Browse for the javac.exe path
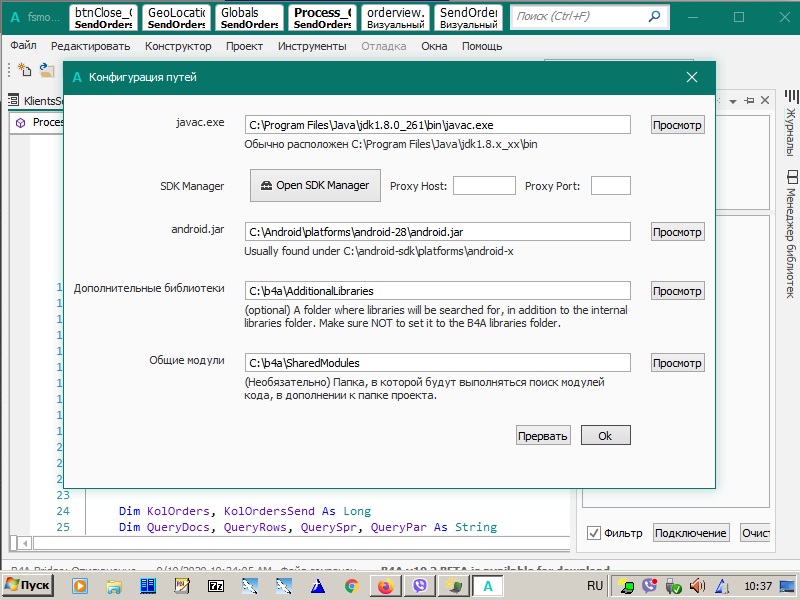800x600 pixels. click(677, 125)
